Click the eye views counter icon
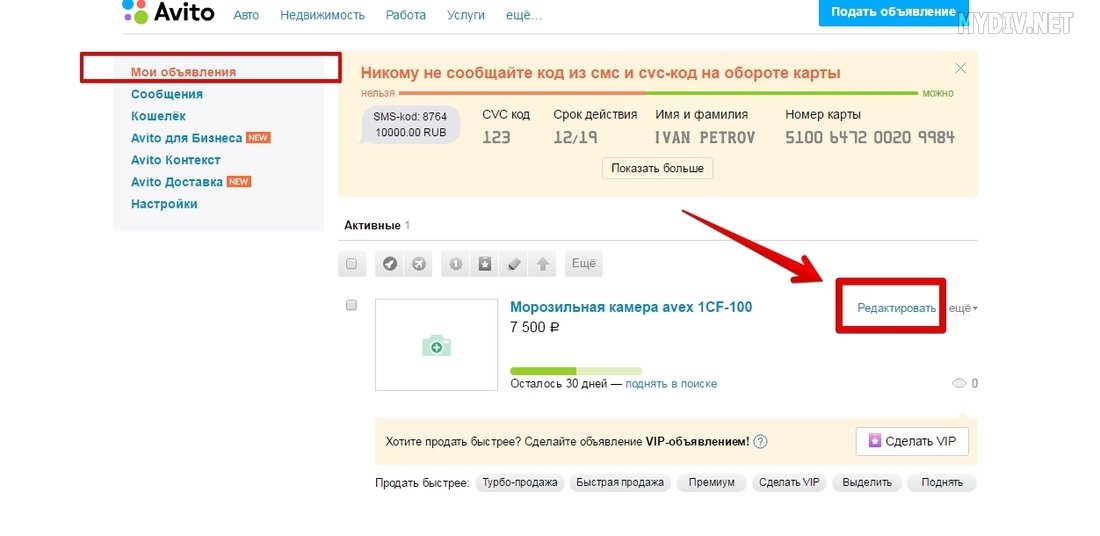This screenshot has height=536, width=1100. pos(959,383)
